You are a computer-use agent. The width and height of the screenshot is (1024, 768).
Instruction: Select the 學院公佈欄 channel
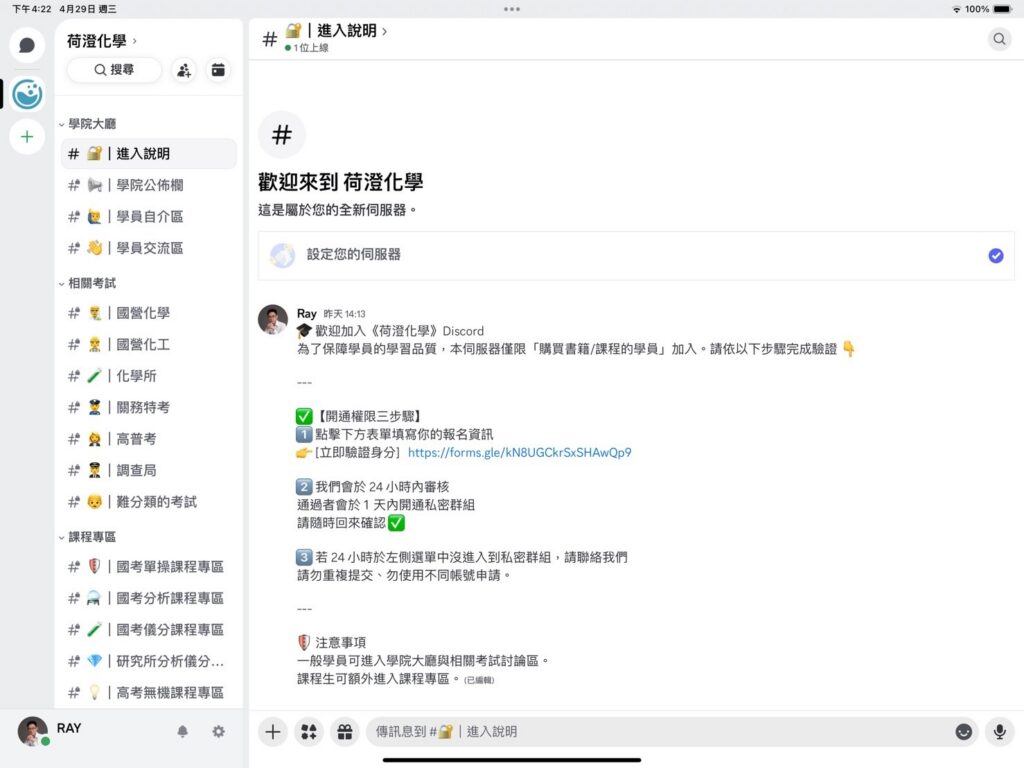tap(148, 185)
